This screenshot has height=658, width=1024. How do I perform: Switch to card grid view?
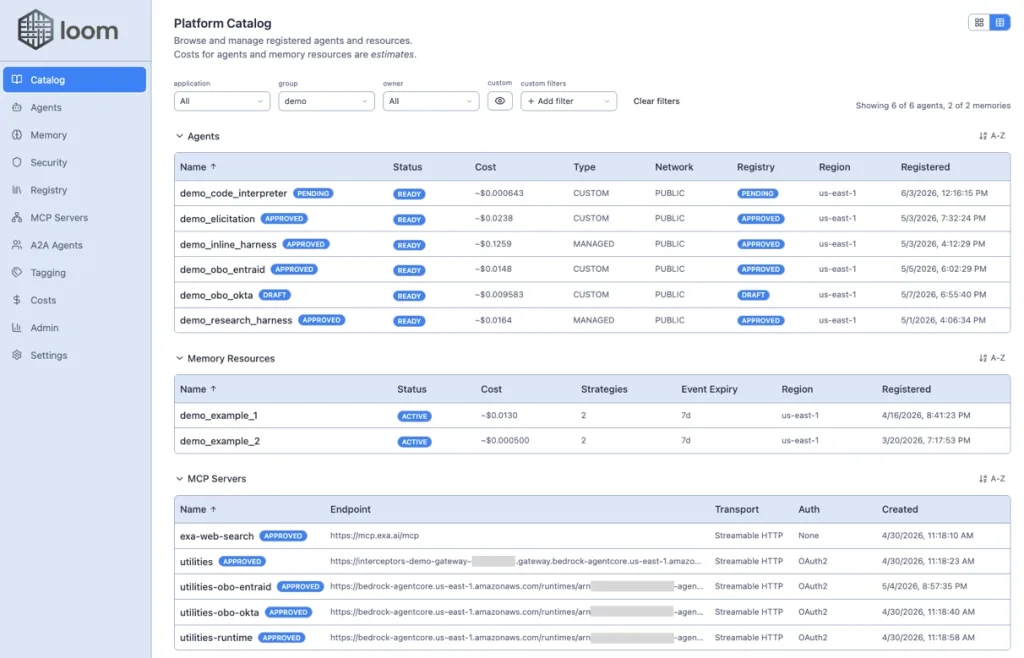click(979, 22)
